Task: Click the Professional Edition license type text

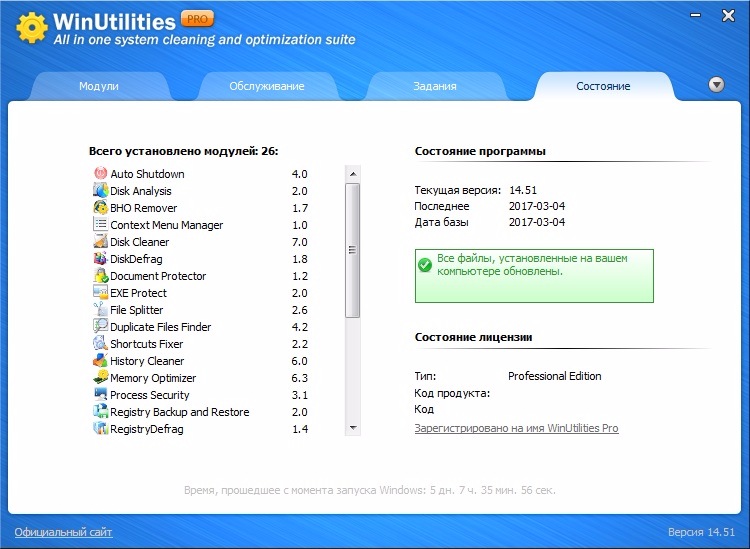Action: 554,376
